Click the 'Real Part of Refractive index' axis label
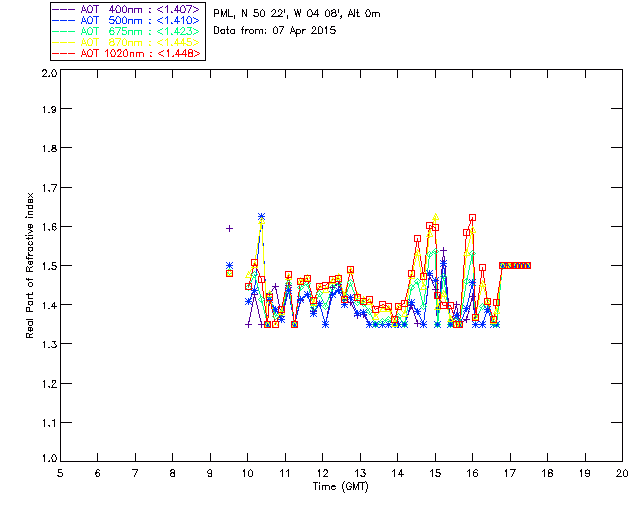Image resolution: width=640 pixels, height=512 pixels. [29, 265]
